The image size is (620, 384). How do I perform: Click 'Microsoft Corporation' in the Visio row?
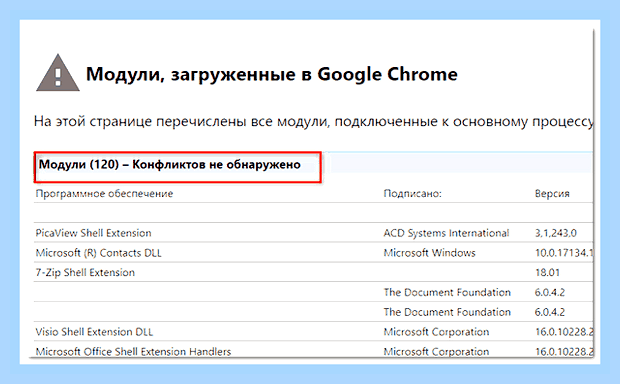[x=436, y=332]
